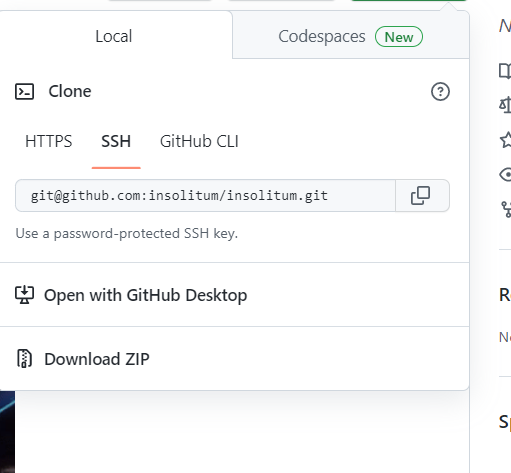Image resolution: width=511 pixels, height=473 pixels.
Task: Click the fork icon in the sidebar
Action: (x=506, y=209)
